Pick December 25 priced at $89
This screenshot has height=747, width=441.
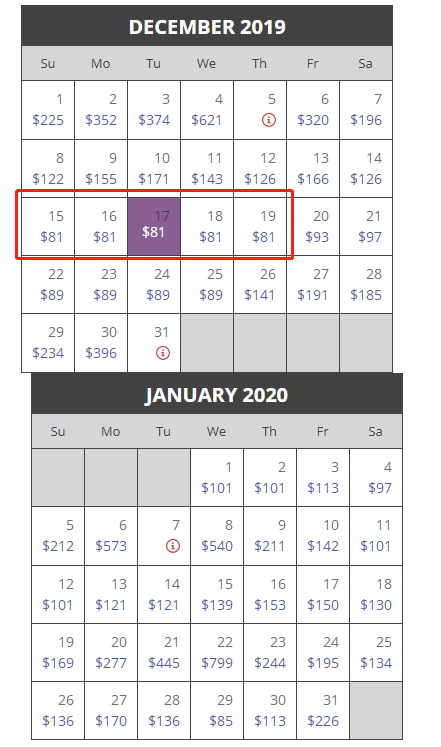click(207, 285)
